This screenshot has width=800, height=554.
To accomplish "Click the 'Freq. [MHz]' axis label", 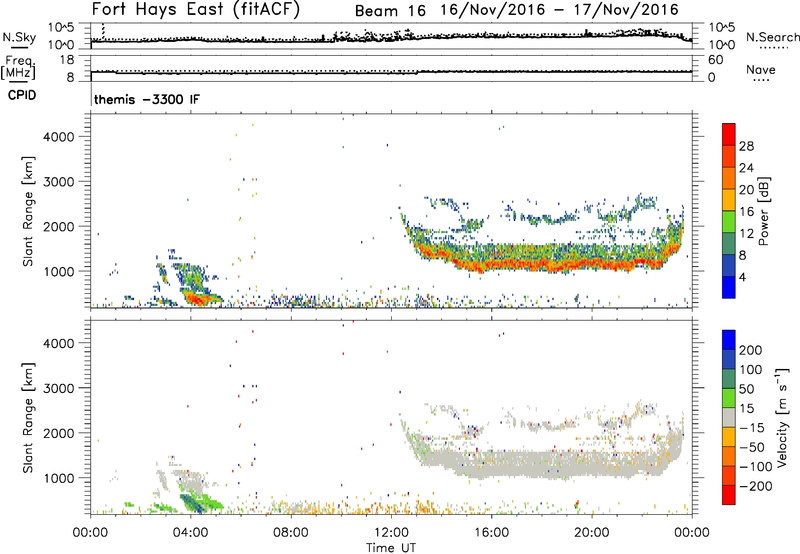I will tap(18, 68).
